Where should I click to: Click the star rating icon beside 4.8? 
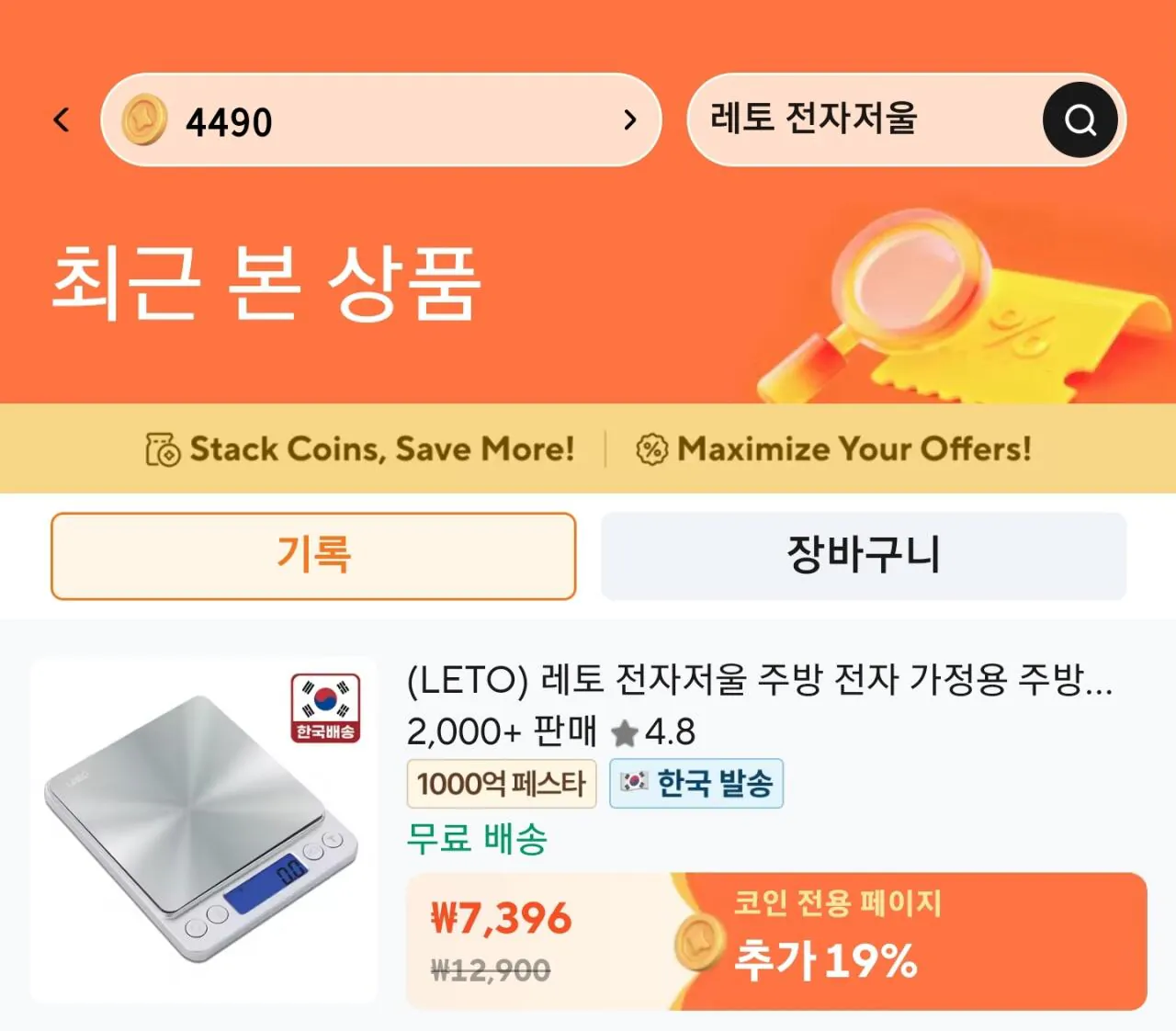(624, 733)
